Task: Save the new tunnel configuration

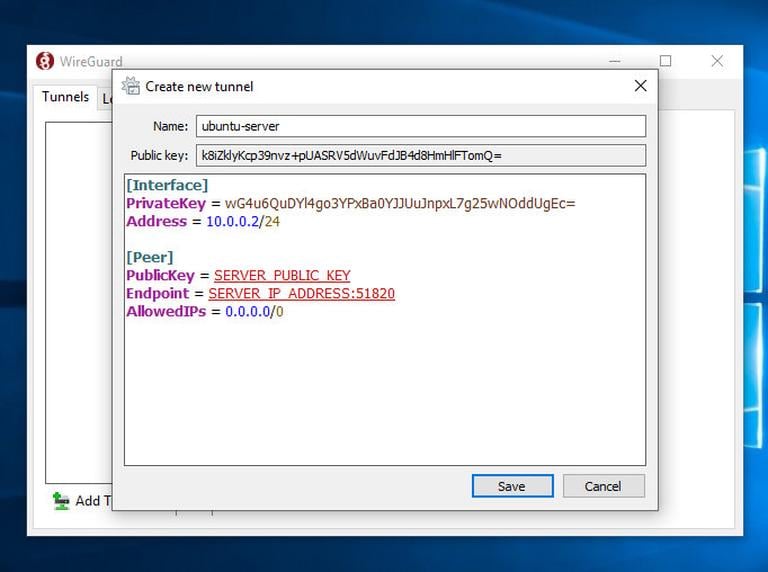Action: (512, 486)
